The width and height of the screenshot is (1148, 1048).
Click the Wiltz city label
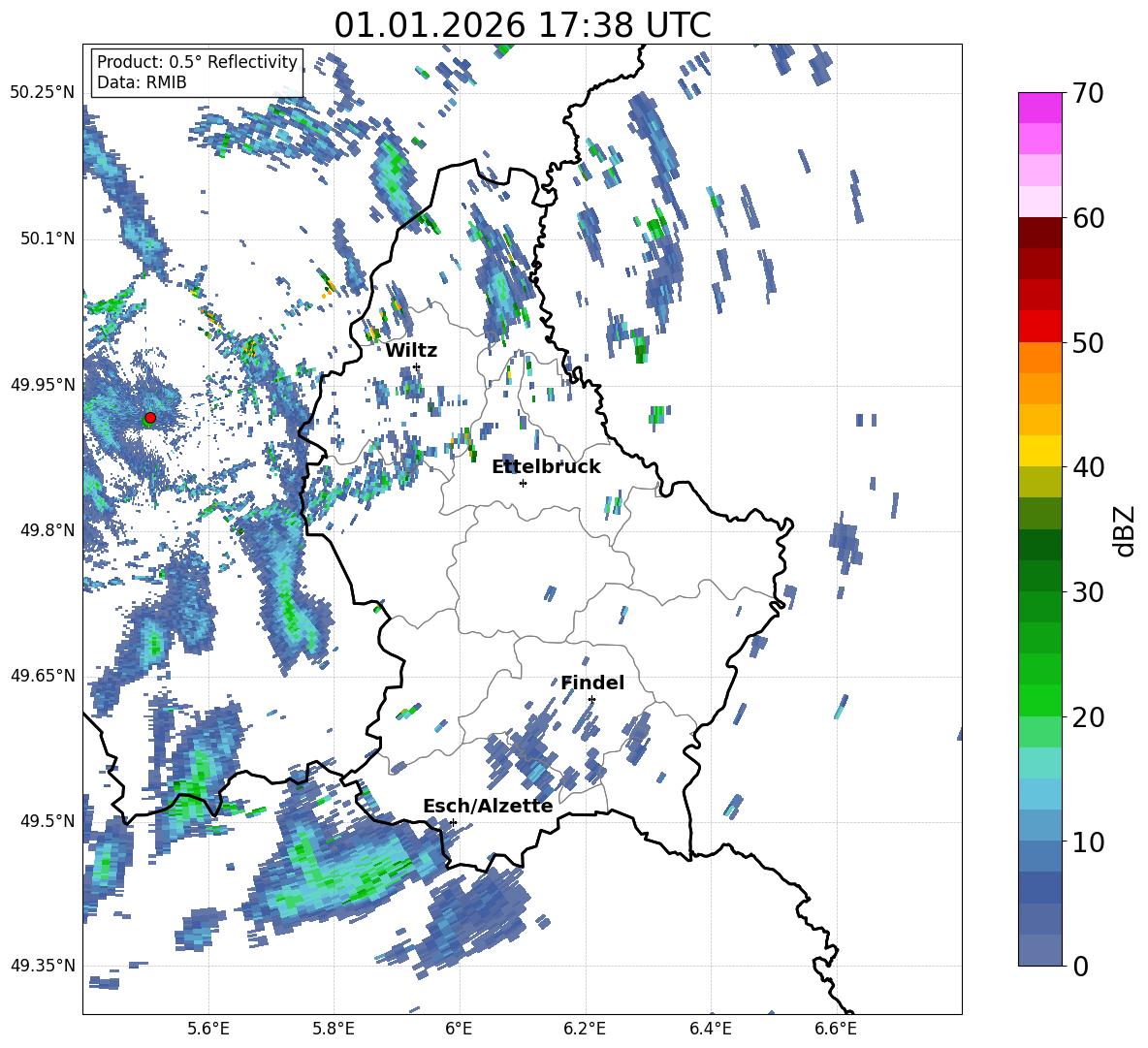click(411, 350)
